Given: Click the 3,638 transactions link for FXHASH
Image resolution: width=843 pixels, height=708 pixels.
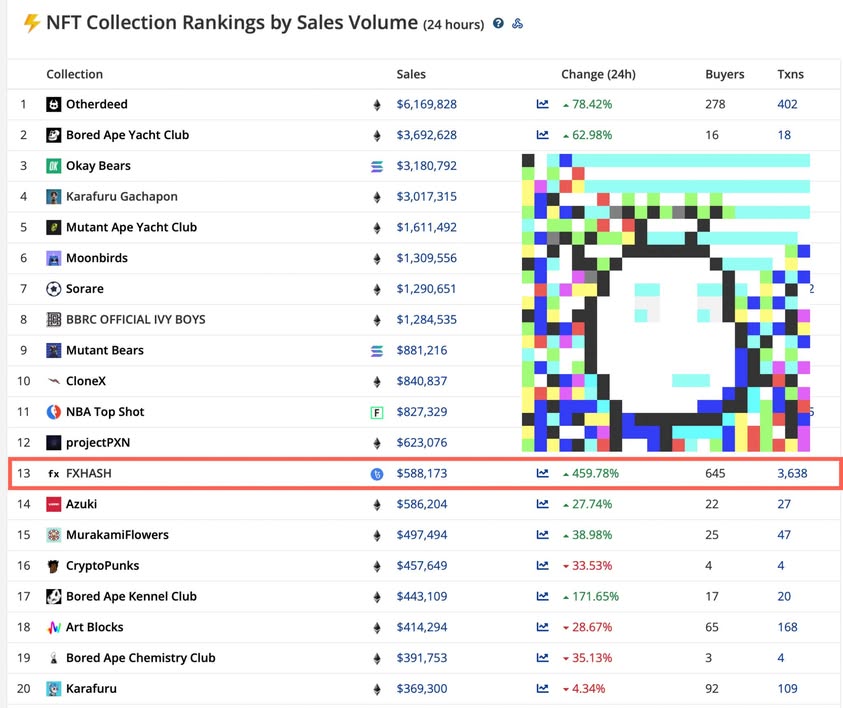Looking at the screenshot, I should click(792, 473).
